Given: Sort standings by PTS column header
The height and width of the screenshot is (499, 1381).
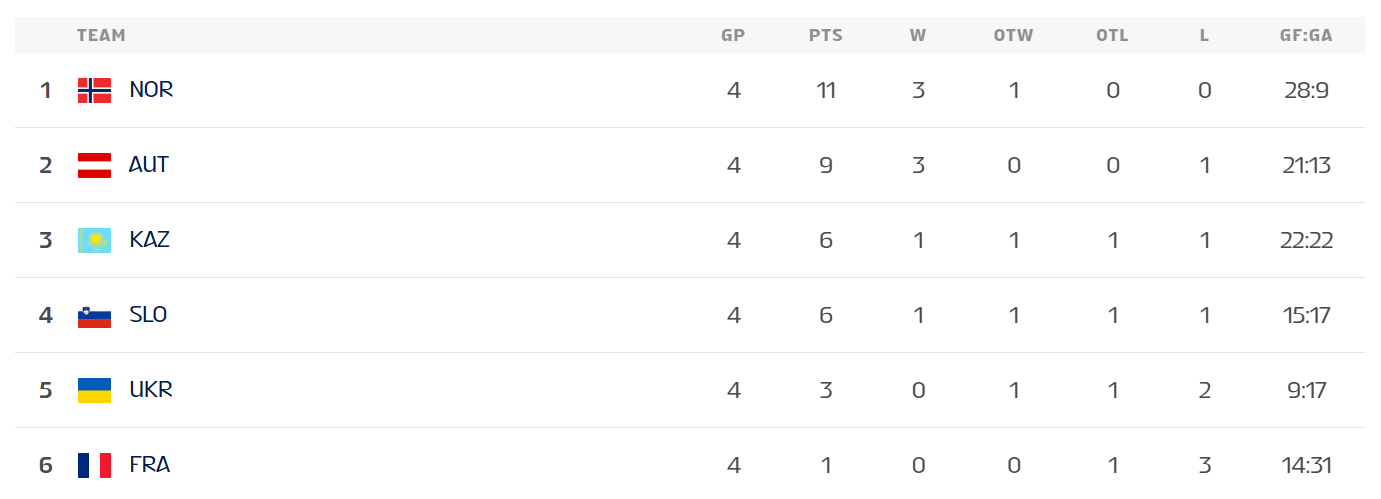Looking at the screenshot, I should point(825,35).
